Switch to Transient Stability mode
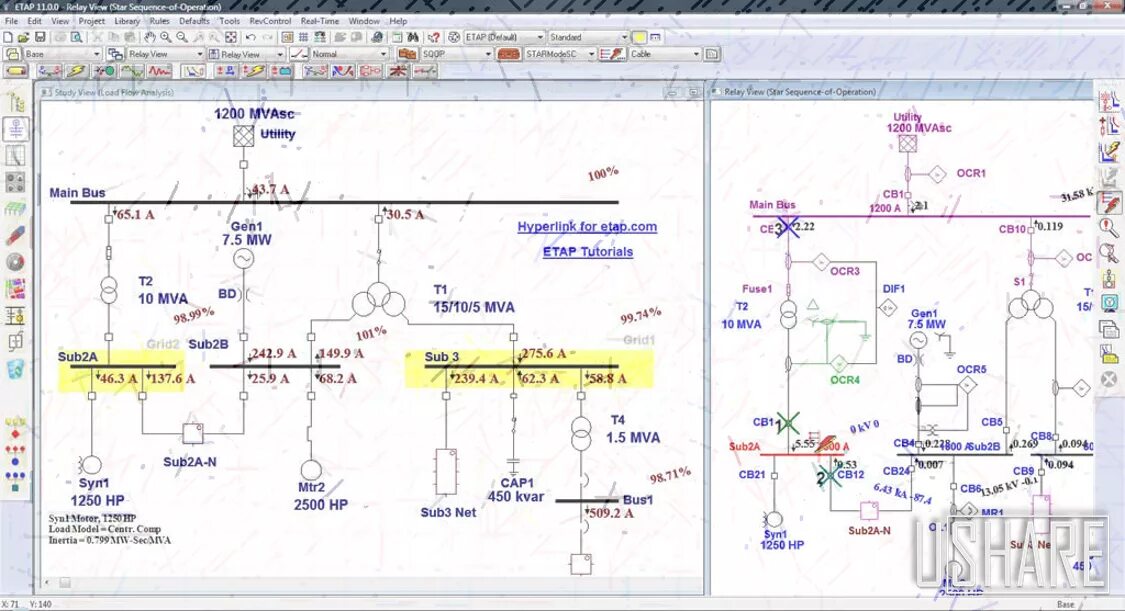The image size is (1125, 611). click(159, 71)
